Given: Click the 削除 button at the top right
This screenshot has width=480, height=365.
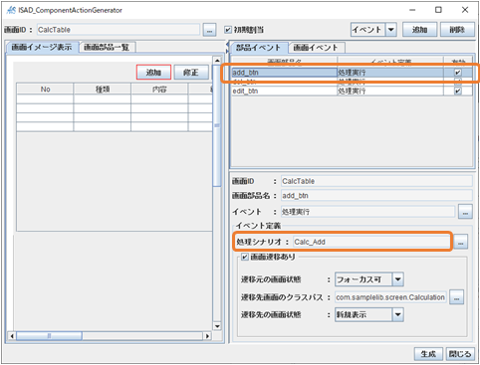Looking at the screenshot, I should [457, 30].
